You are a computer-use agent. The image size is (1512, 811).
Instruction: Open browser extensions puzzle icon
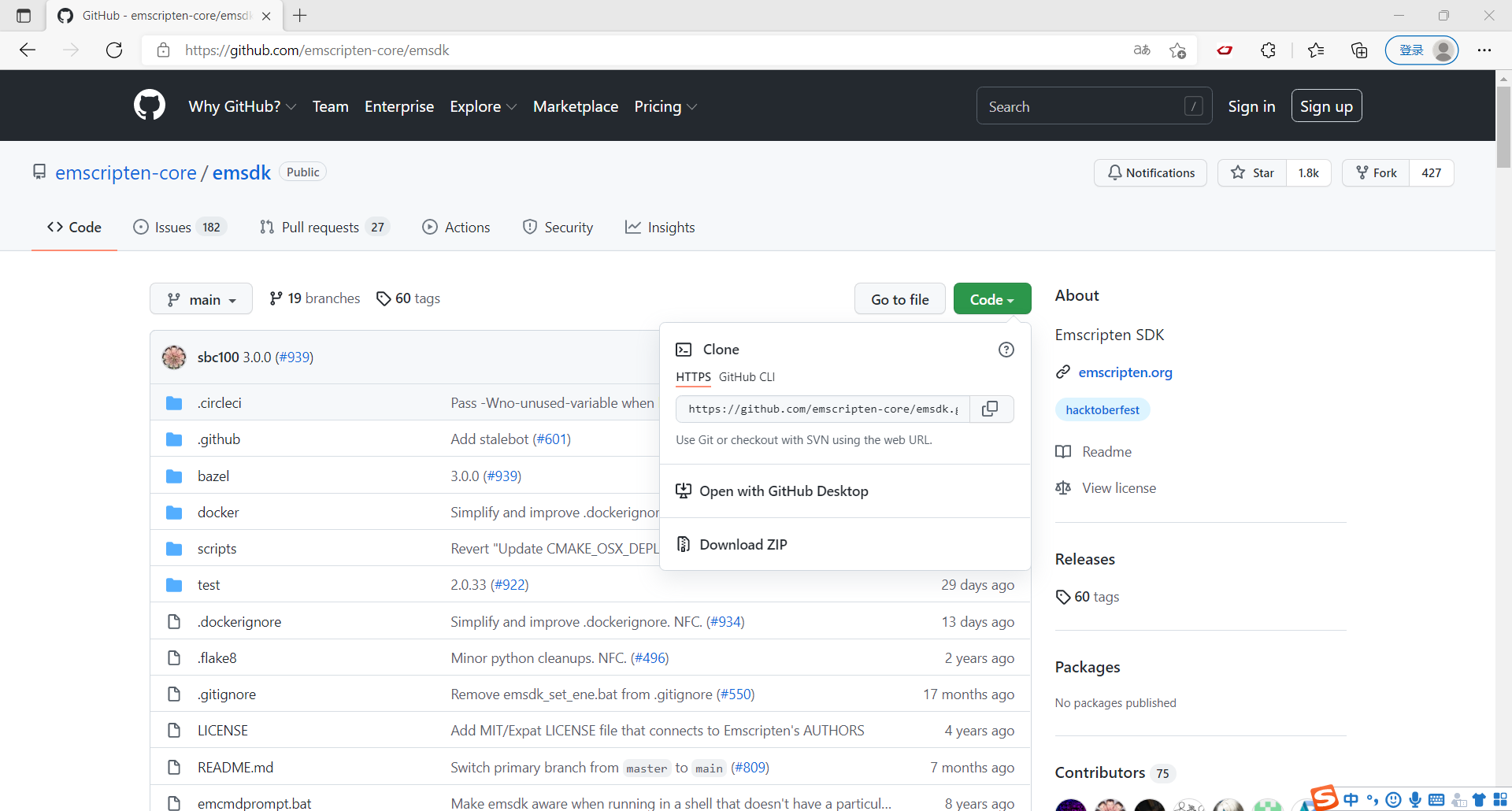(1268, 50)
